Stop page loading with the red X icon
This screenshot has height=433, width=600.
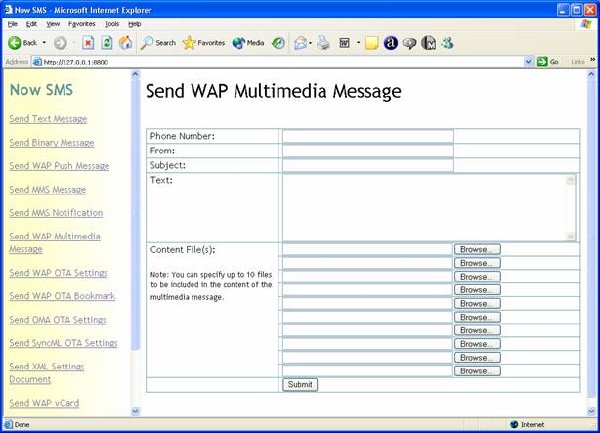click(88, 43)
